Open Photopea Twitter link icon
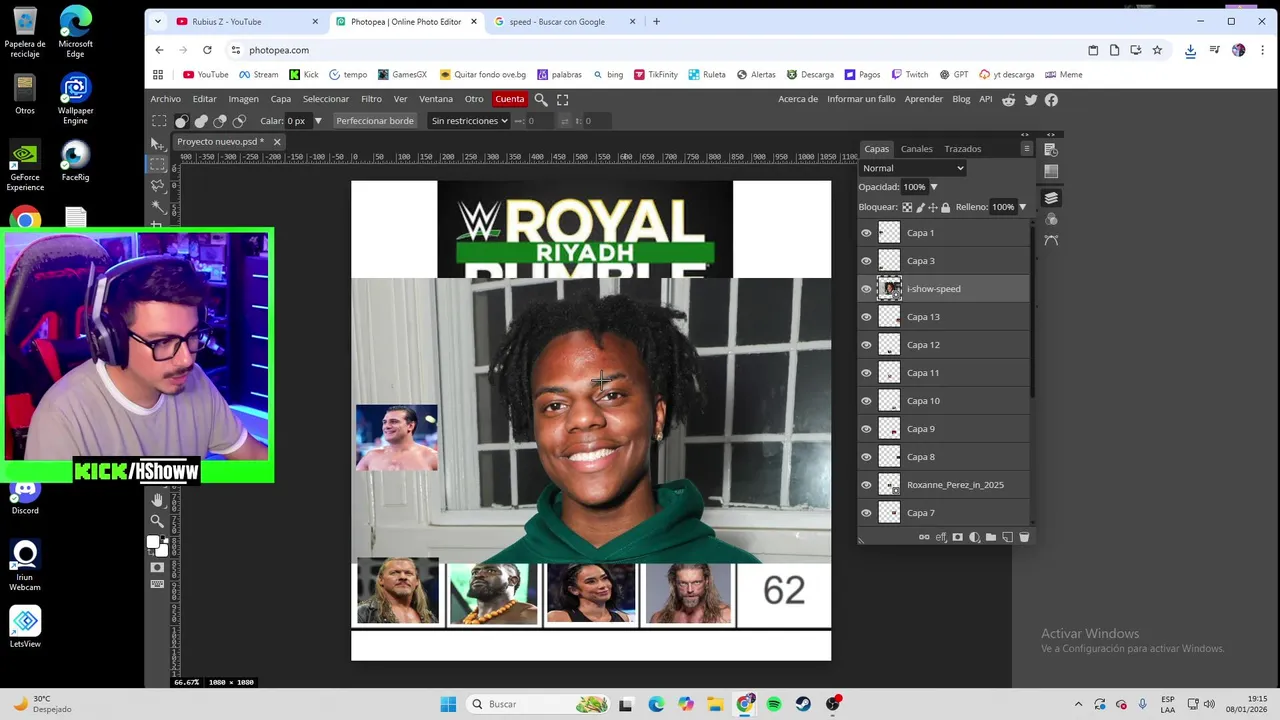 (1031, 99)
